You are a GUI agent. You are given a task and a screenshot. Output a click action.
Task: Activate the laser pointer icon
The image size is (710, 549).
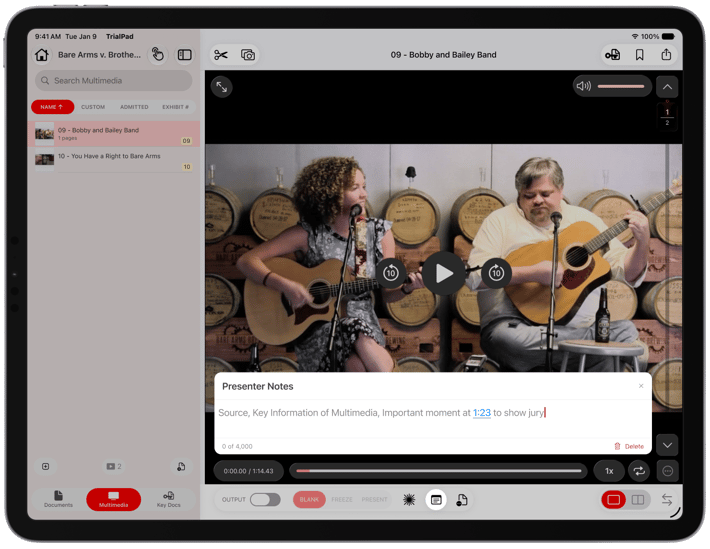pos(409,500)
